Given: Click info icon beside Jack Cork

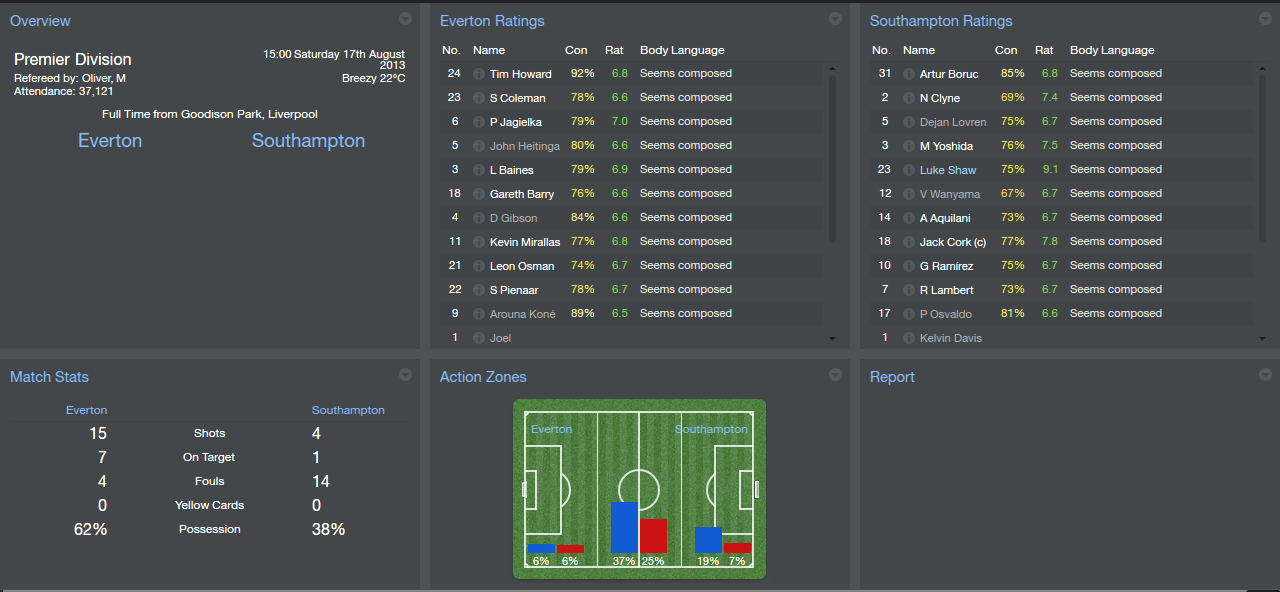Looking at the screenshot, I should click(x=908, y=242).
